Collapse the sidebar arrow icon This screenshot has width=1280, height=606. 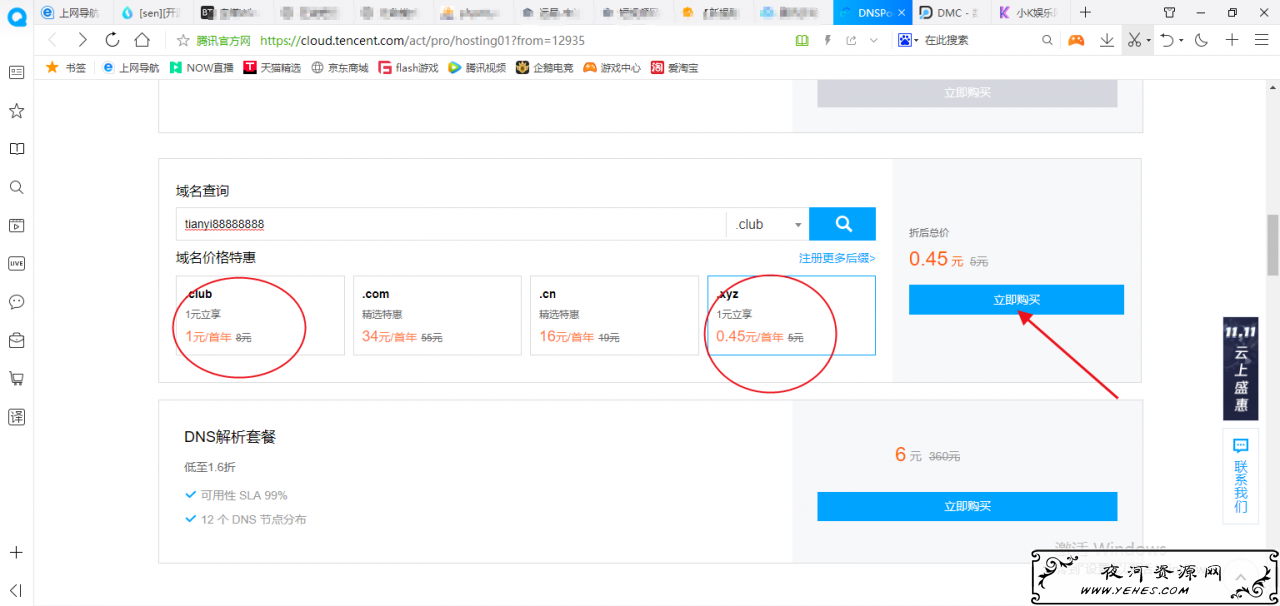[16, 590]
